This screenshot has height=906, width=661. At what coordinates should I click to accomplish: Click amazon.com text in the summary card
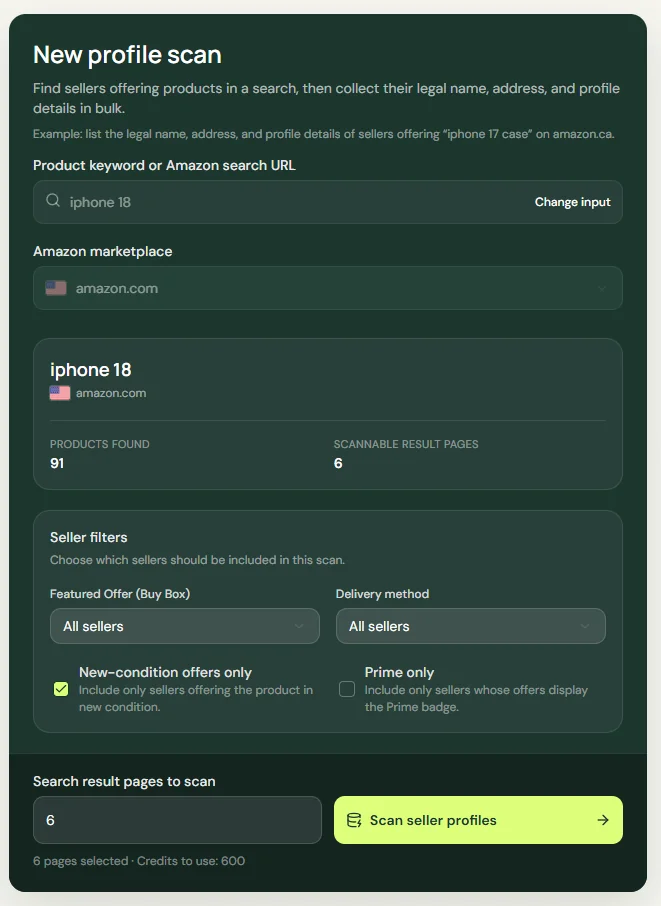(111, 393)
